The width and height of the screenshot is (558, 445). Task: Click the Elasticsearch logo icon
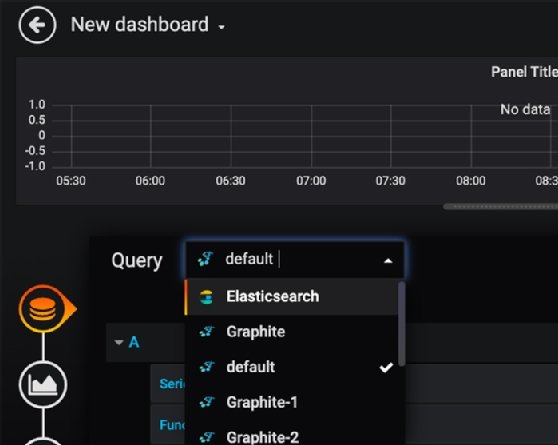click(x=206, y=297)
